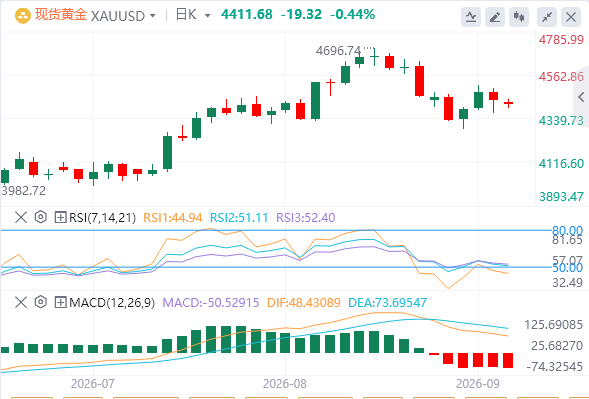The height and width of the screenshot is (399, 589).
Task: Expand the XAUUSD symbol dropdown arrow
Action: 153,16
